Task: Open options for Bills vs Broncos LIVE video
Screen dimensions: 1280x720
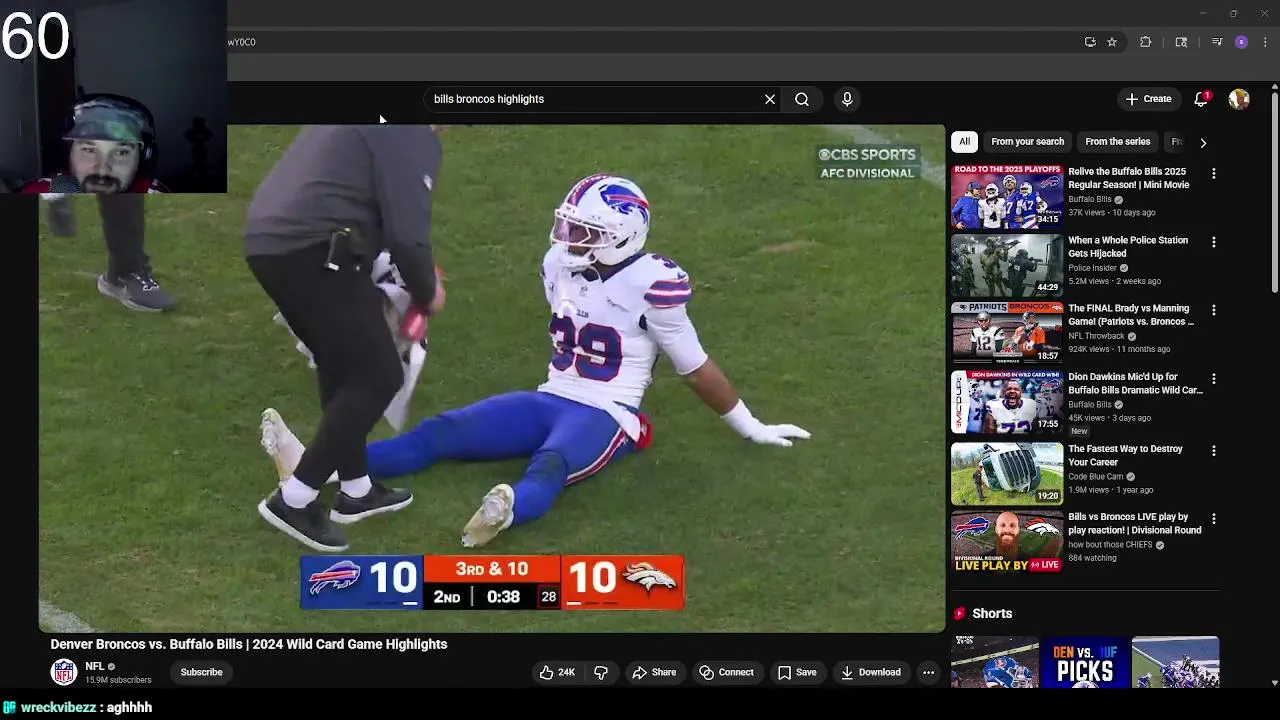Action: click(1214, 519)
